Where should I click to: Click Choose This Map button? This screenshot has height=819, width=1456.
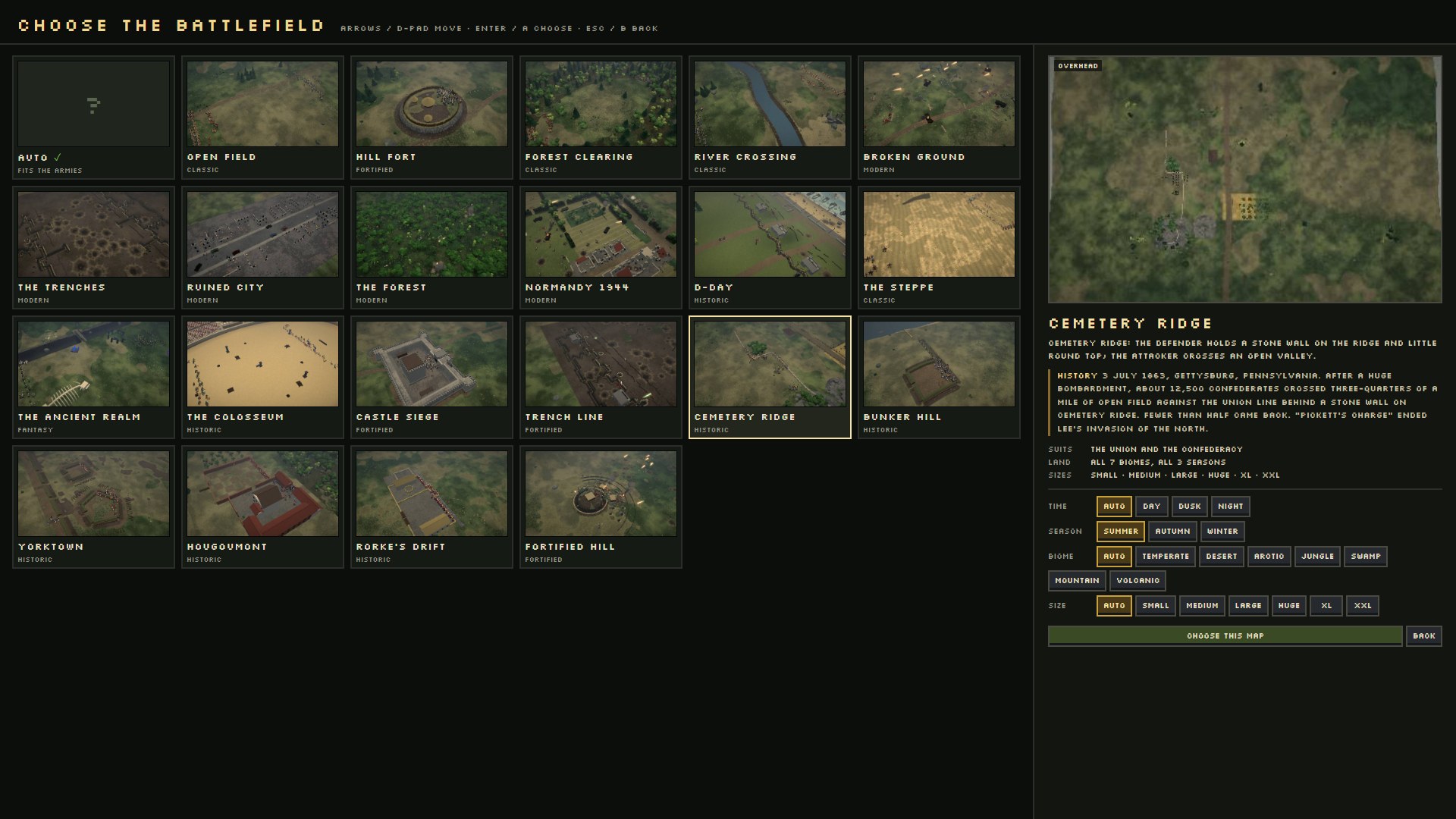(1225, 636)
